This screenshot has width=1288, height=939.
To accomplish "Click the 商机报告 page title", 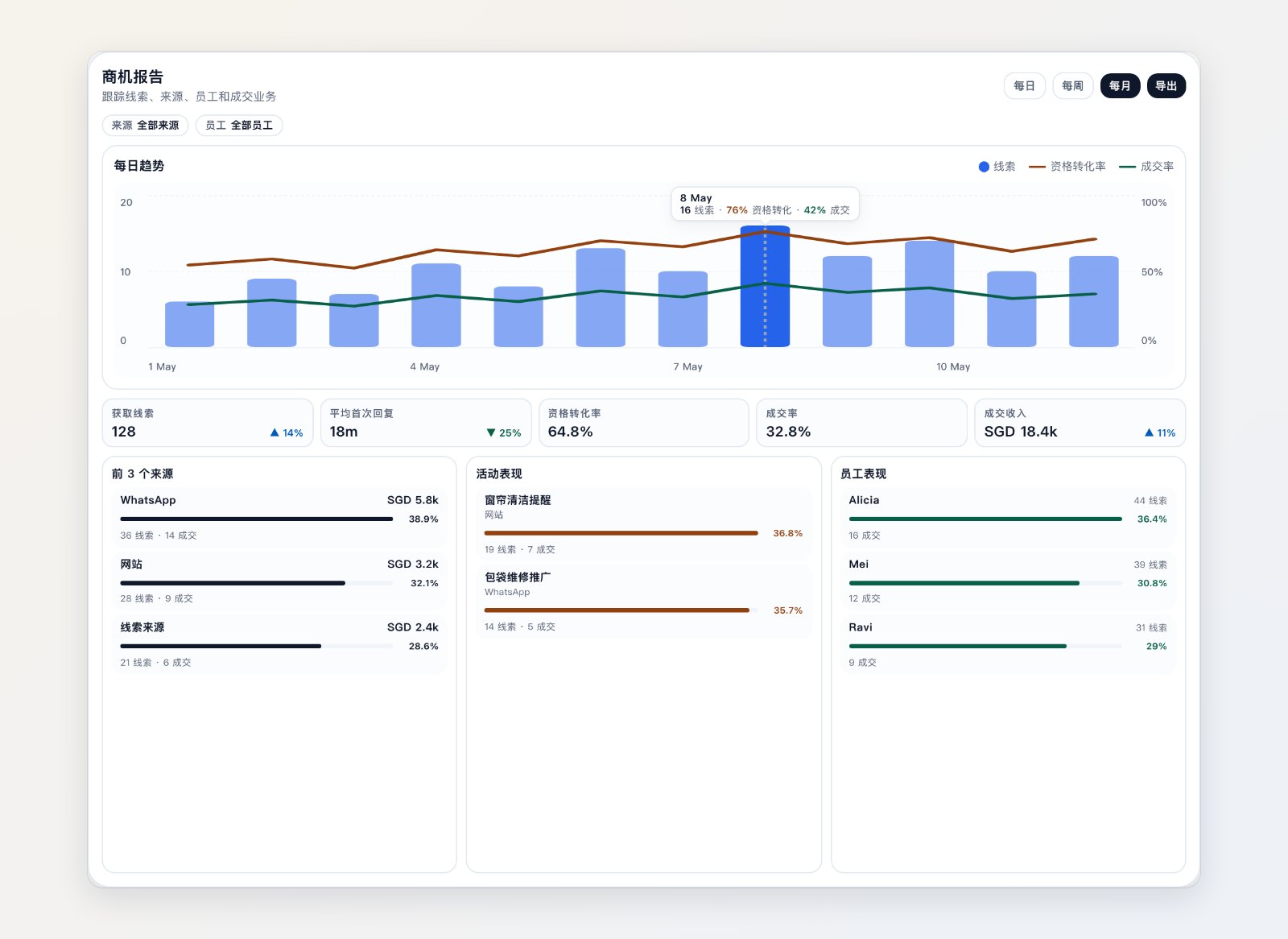I will (x=133, y=77).
